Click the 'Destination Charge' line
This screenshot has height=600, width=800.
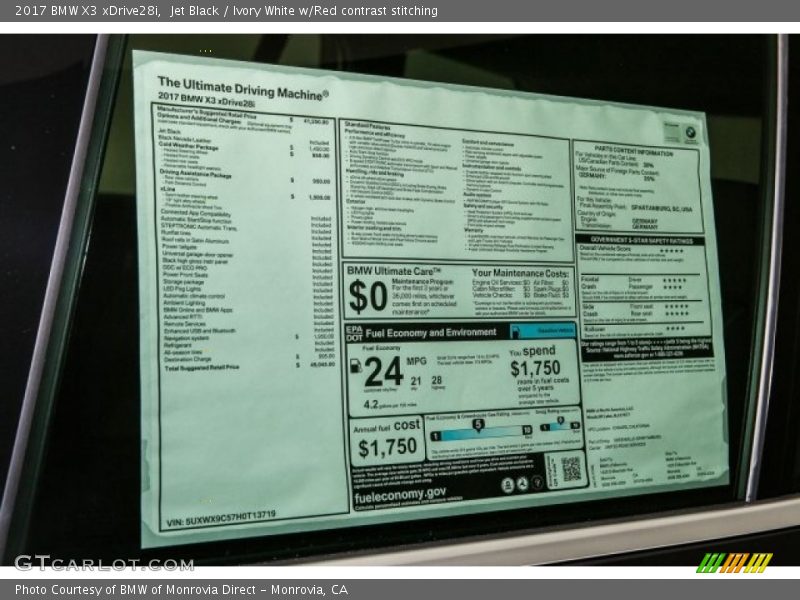tap(188, 359)
